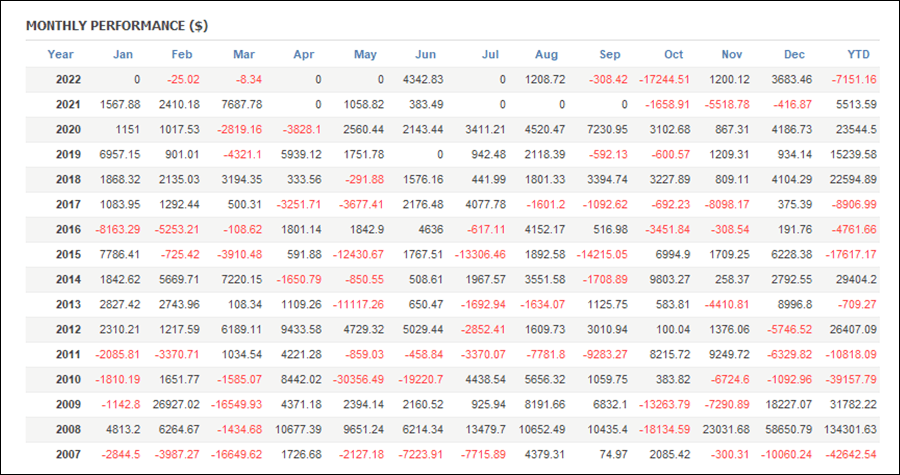Image resolution: width=900 pixels, height=475 pixels.
Task: Click the YTD column header
Action: point(859,54)
